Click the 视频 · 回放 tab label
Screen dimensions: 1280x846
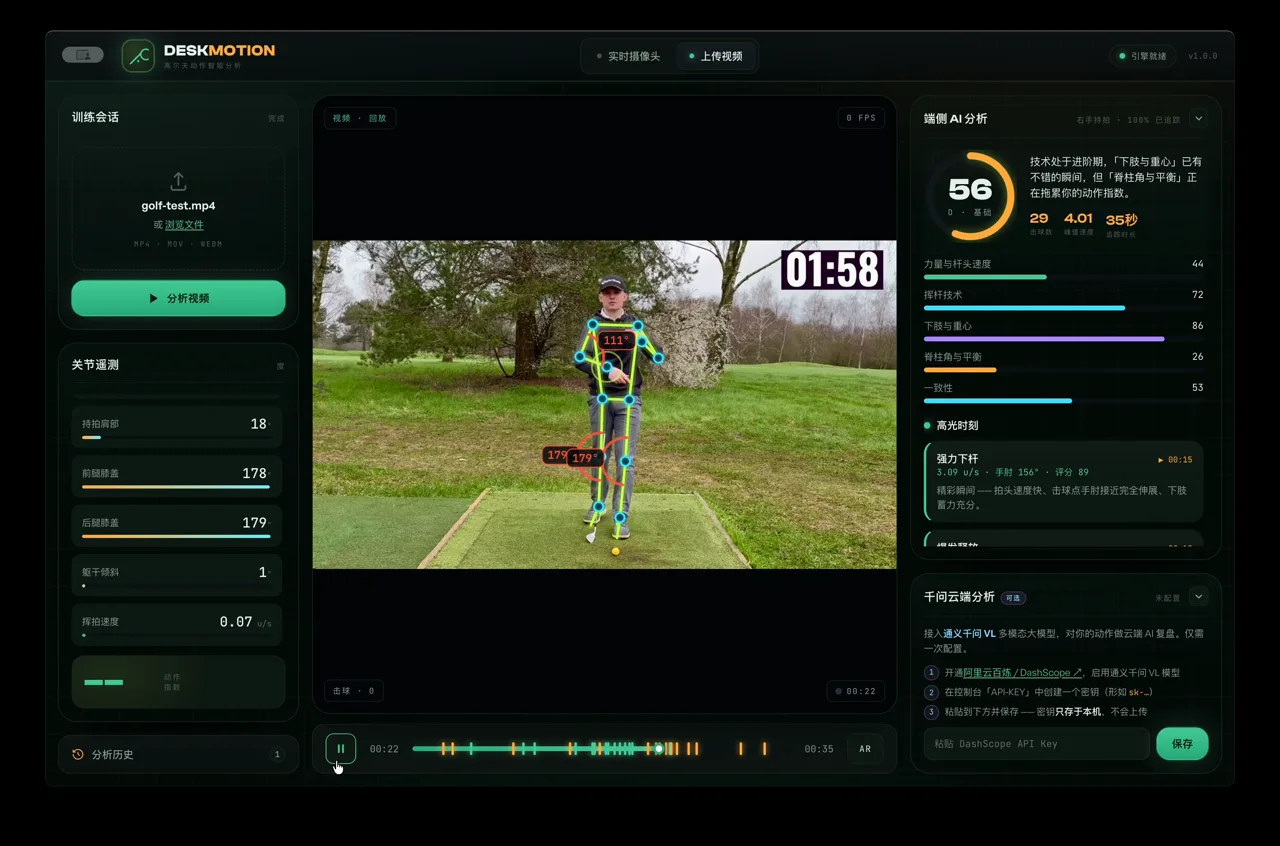click(x=360, y=118)
